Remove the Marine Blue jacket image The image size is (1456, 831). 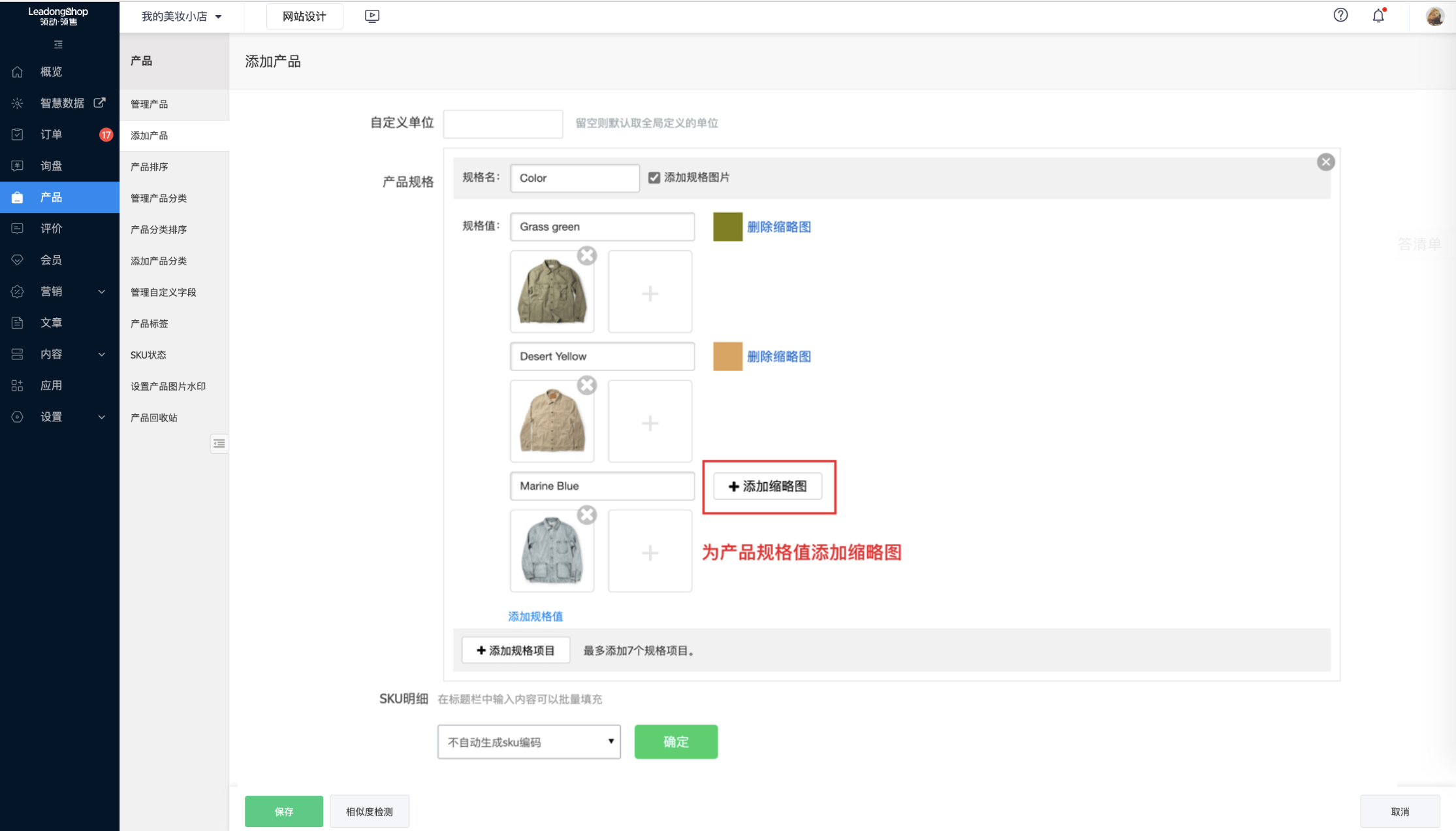tap(587, 515)
